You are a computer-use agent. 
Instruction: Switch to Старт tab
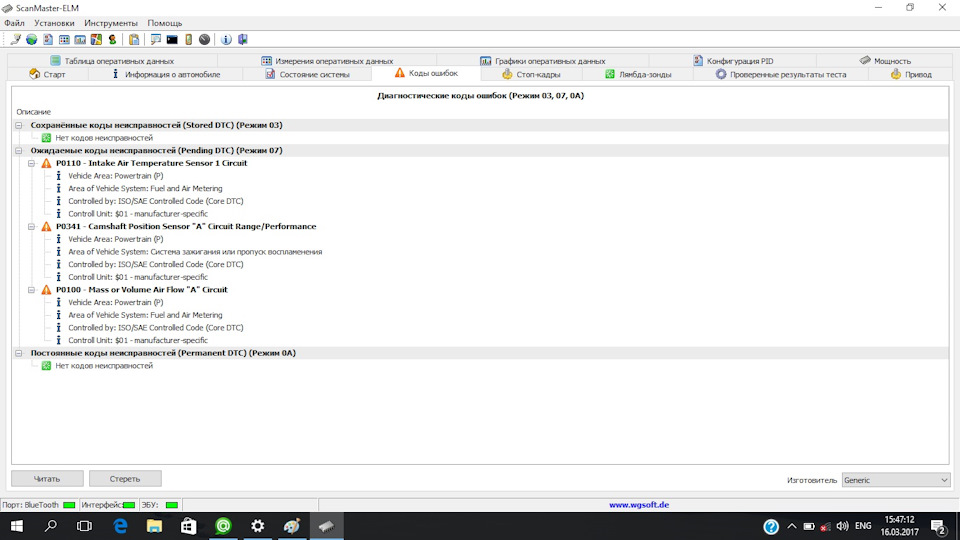(x=47, y=74)
